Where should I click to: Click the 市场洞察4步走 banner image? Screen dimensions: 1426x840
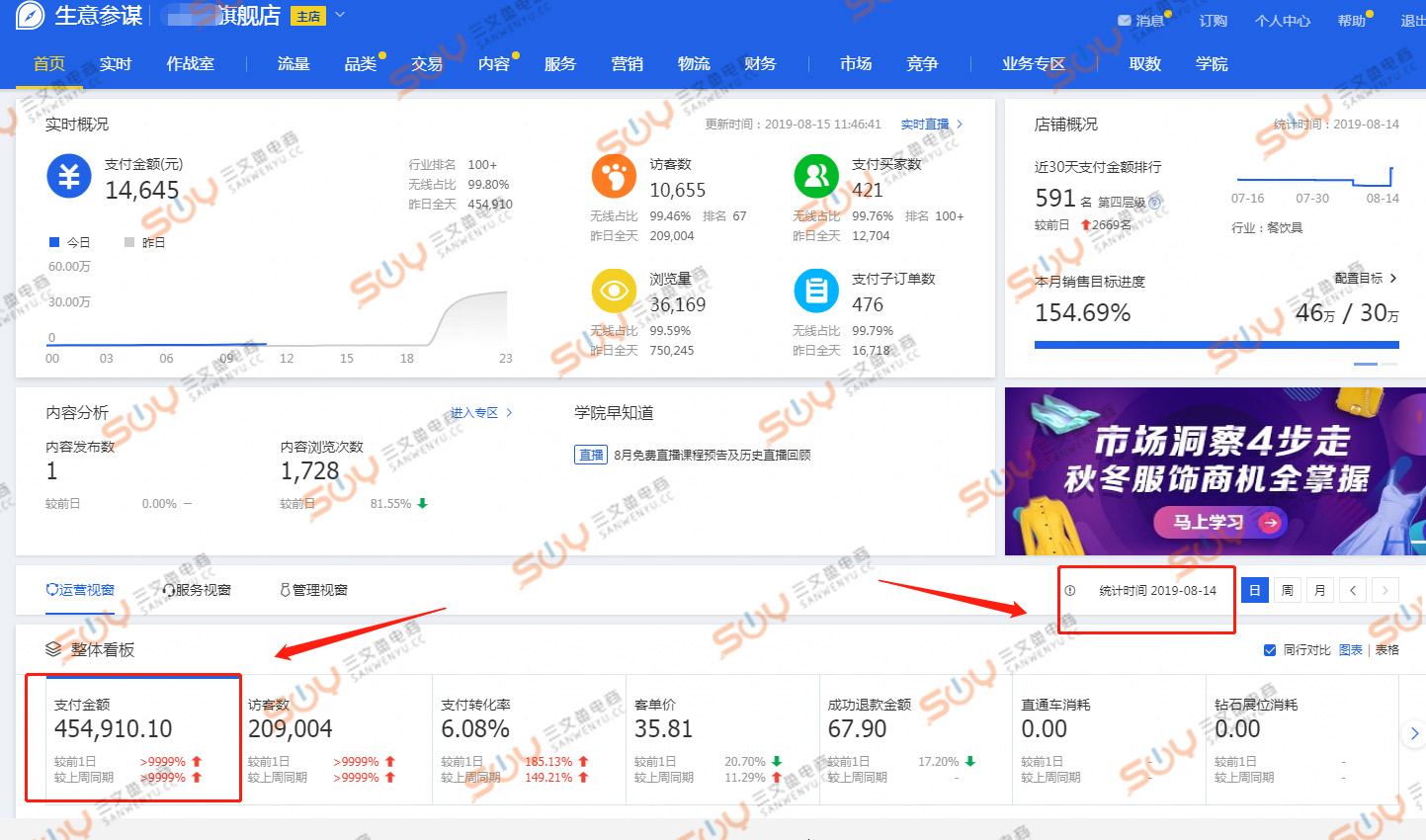[x=1216, y=471]
